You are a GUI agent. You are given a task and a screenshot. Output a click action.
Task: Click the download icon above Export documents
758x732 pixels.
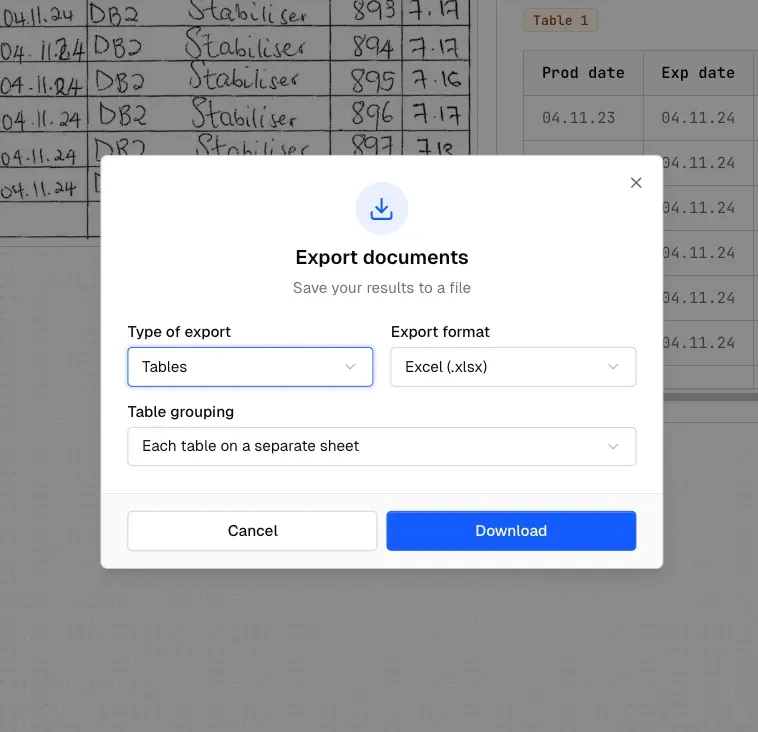(381, 208)
